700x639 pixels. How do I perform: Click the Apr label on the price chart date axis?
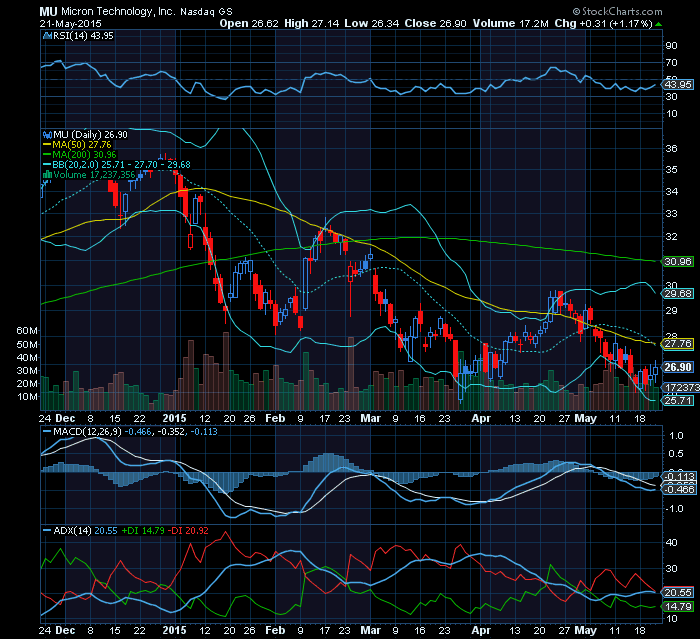481,418
